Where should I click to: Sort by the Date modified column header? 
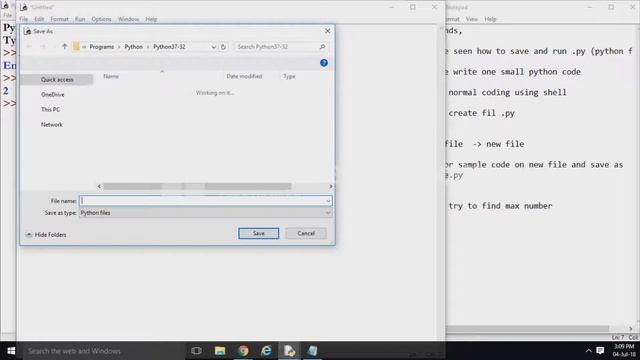click(x=244, y=76)
